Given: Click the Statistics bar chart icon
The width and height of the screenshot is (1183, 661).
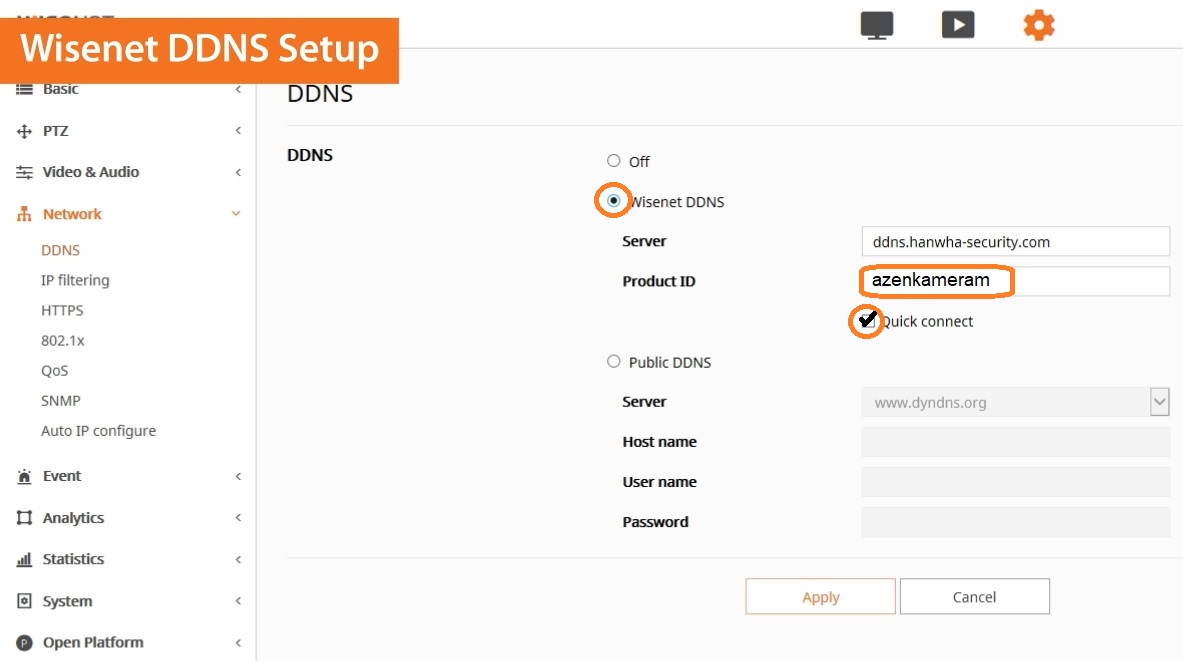Looking at the screenshot, I should point(24,559).
